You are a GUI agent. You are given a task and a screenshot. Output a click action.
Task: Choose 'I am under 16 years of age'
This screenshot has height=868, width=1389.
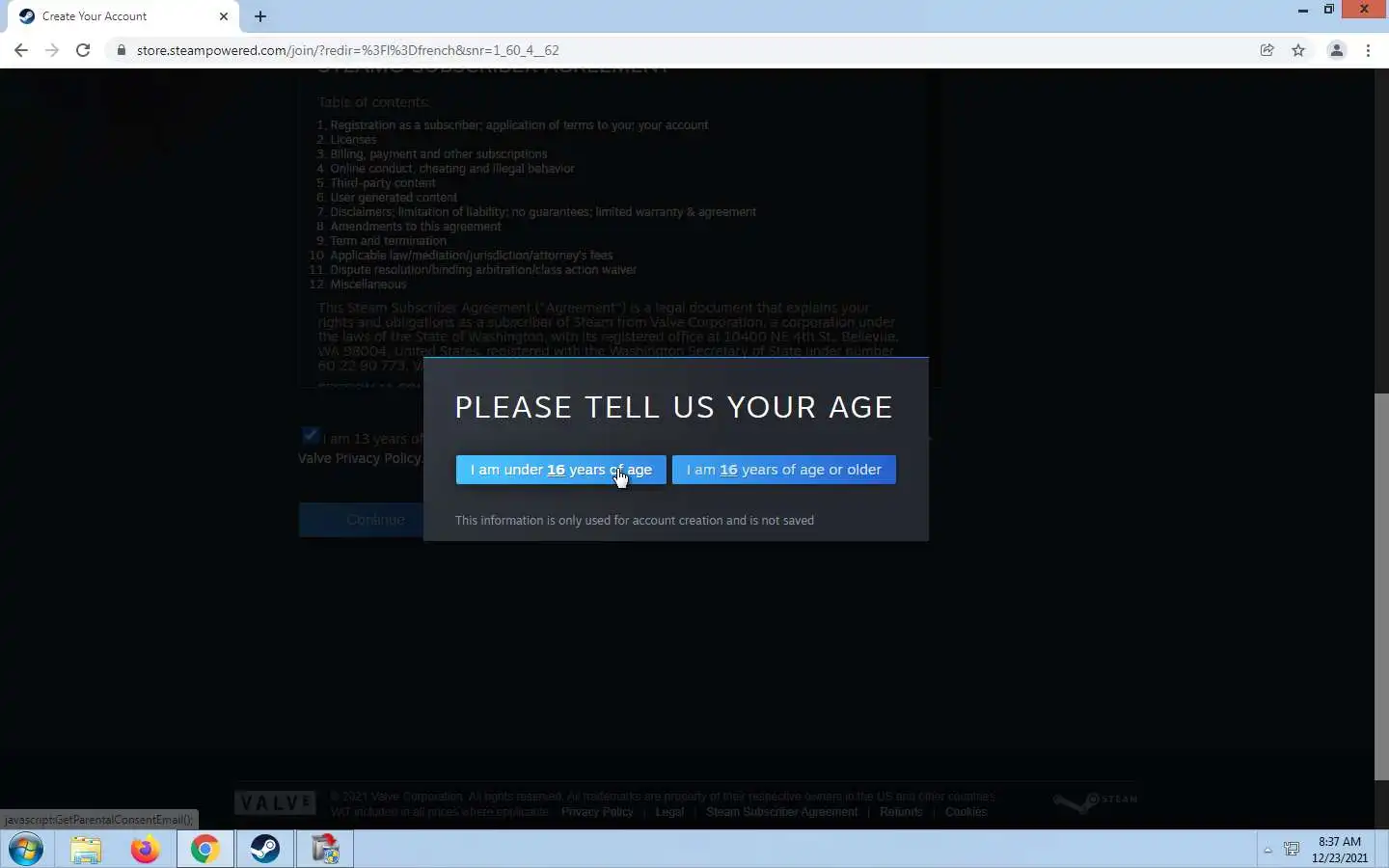point(560,470)
